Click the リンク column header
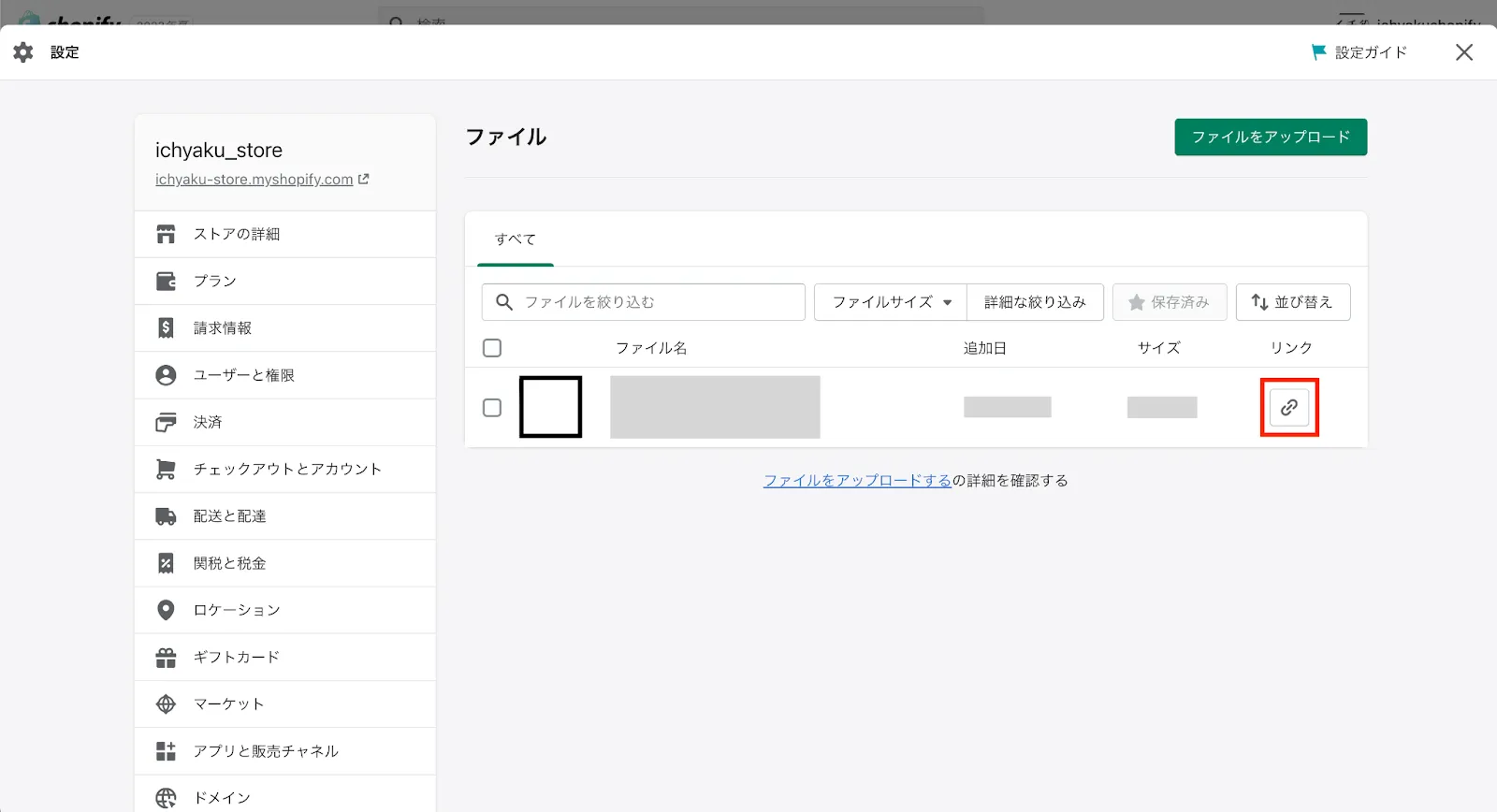This screenshot has height=812, width=1497. 1291,348
